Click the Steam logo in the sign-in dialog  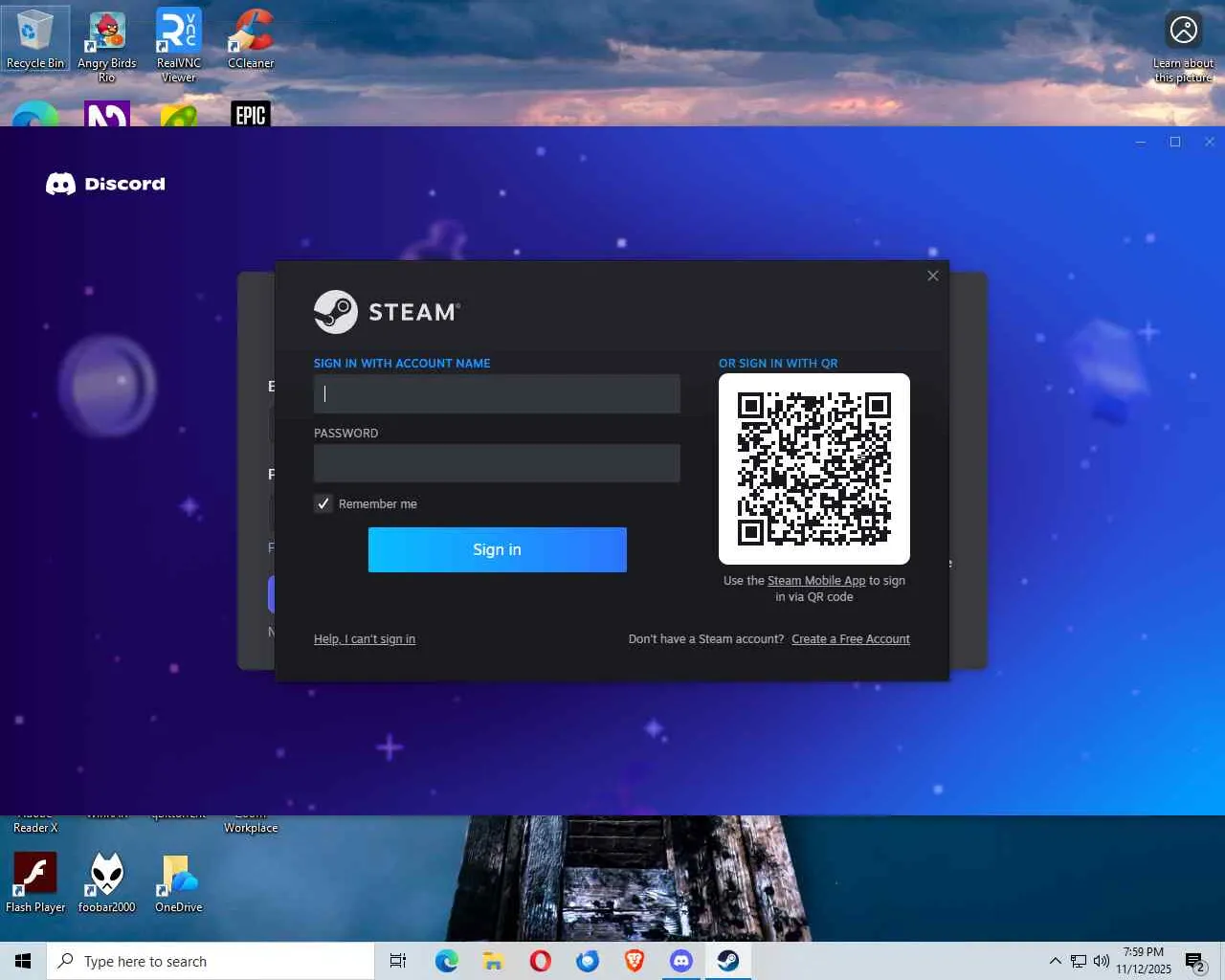[387, 312]
